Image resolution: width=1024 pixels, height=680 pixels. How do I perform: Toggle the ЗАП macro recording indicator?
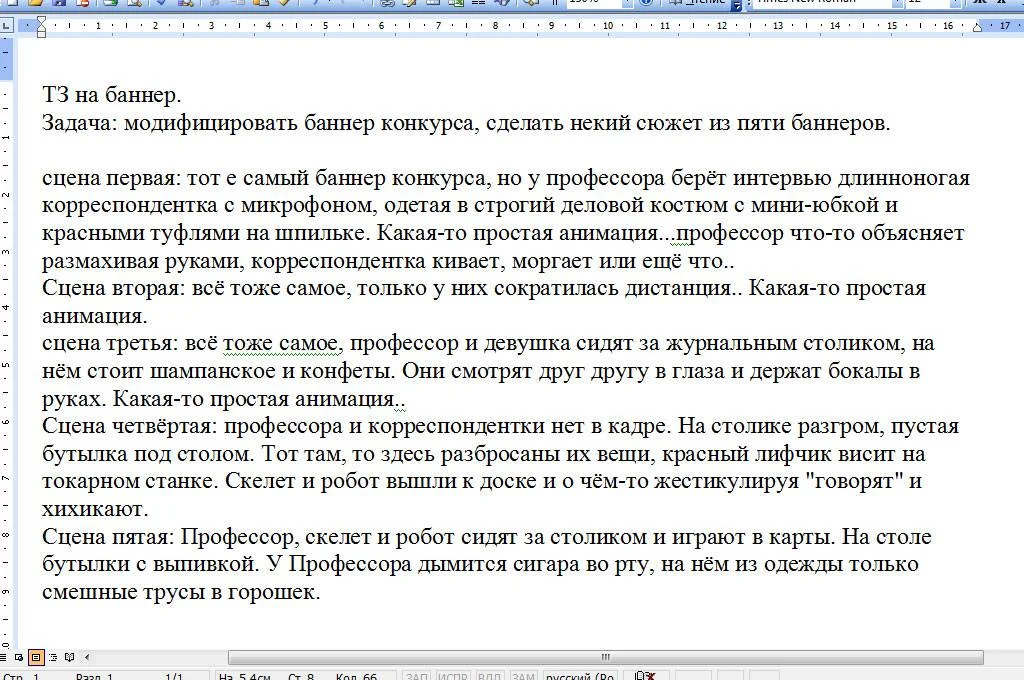coord(416,676)
